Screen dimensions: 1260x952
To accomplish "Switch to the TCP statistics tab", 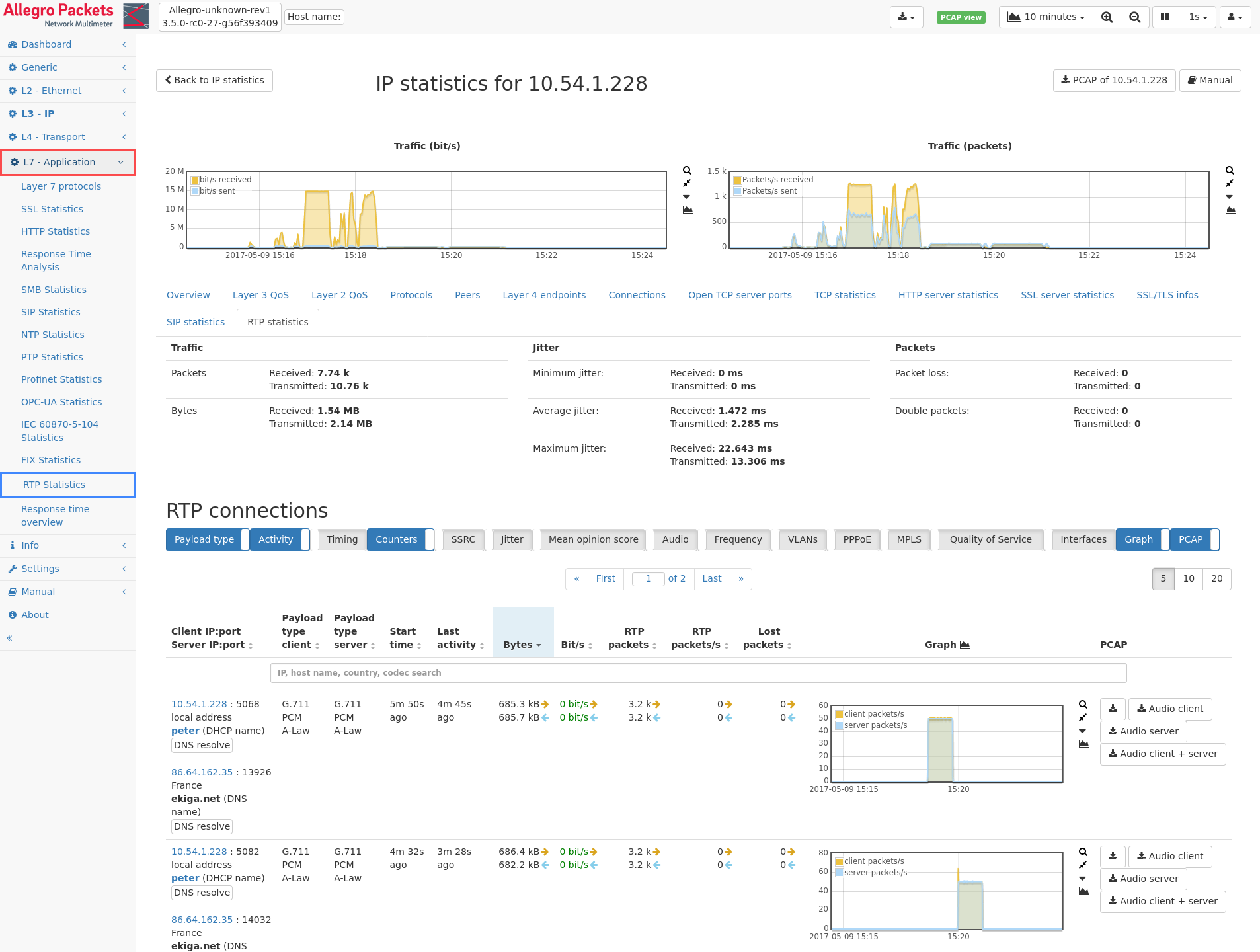I will [845, 295].
